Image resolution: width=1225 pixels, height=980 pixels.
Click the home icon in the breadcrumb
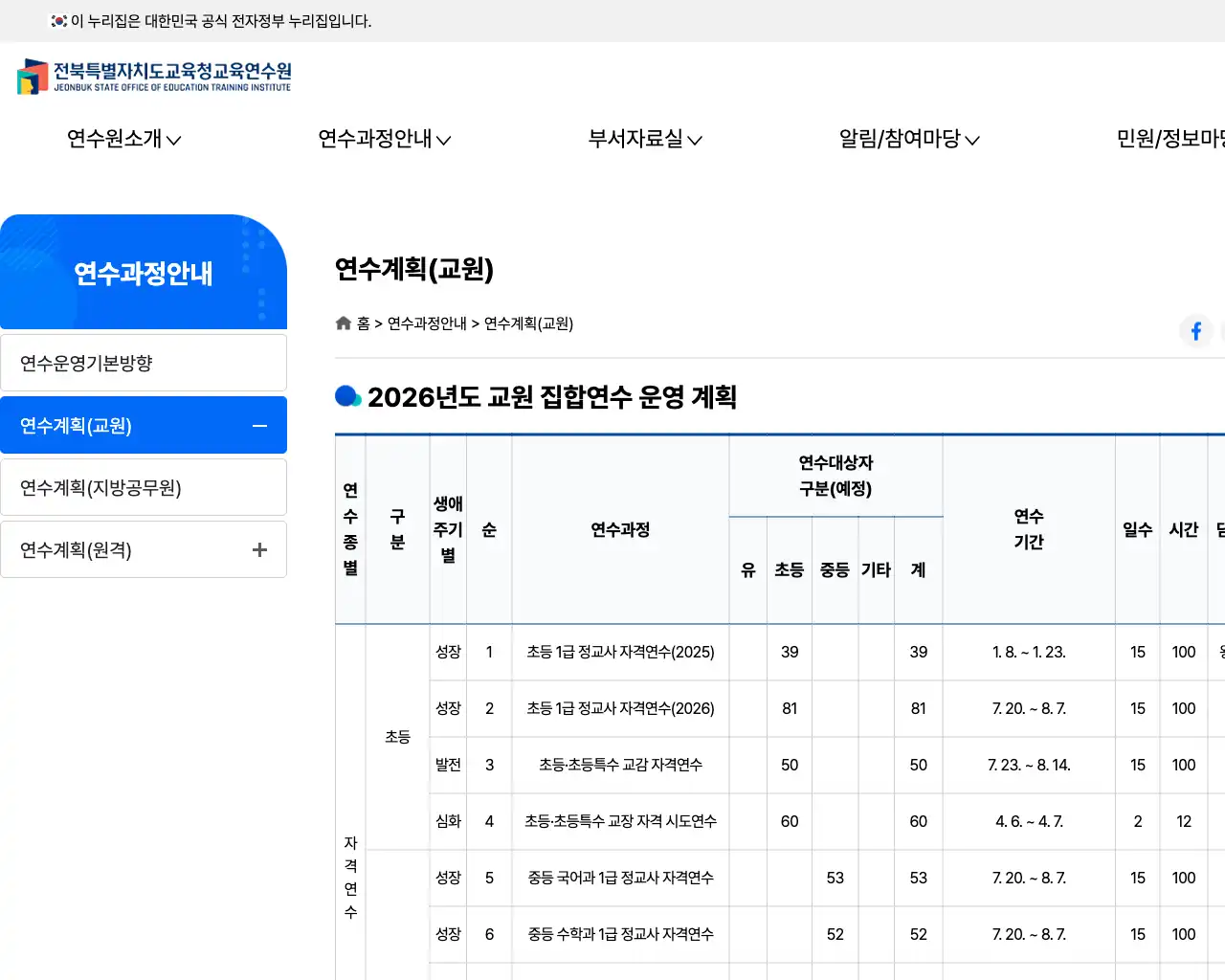click(x=343, y=323)
